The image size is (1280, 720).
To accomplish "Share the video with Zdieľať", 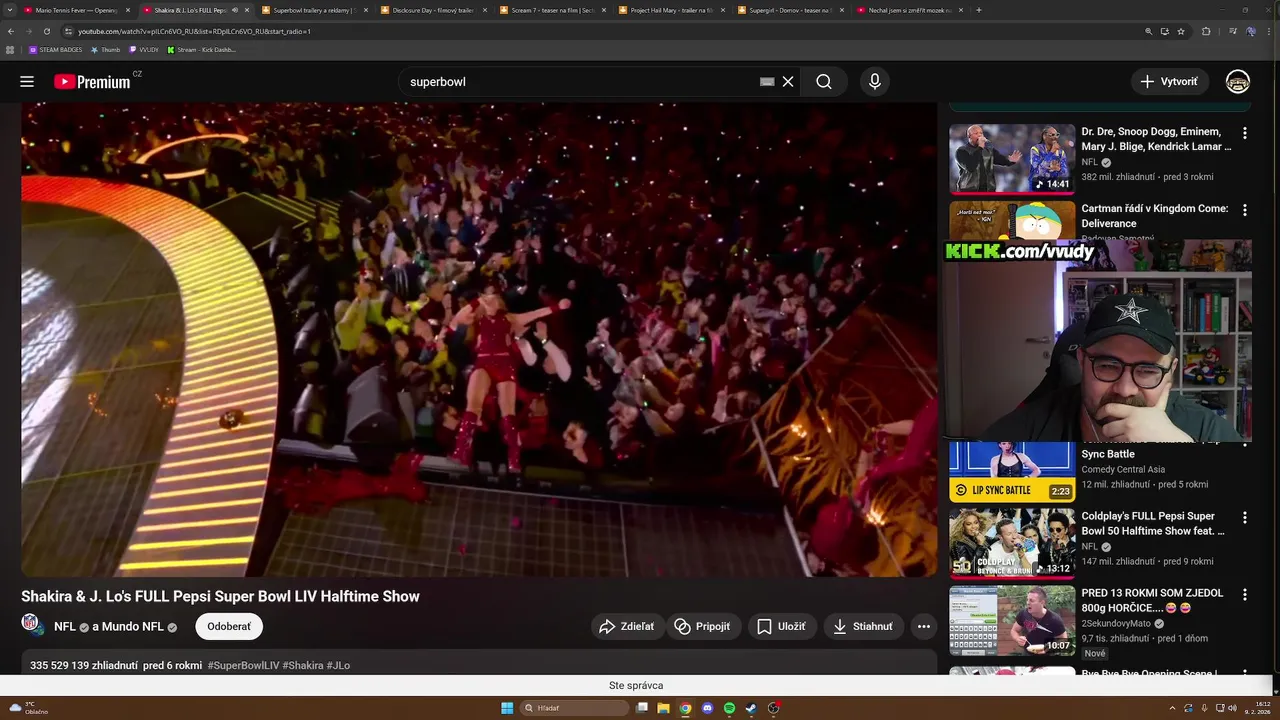I will point(626,627).
